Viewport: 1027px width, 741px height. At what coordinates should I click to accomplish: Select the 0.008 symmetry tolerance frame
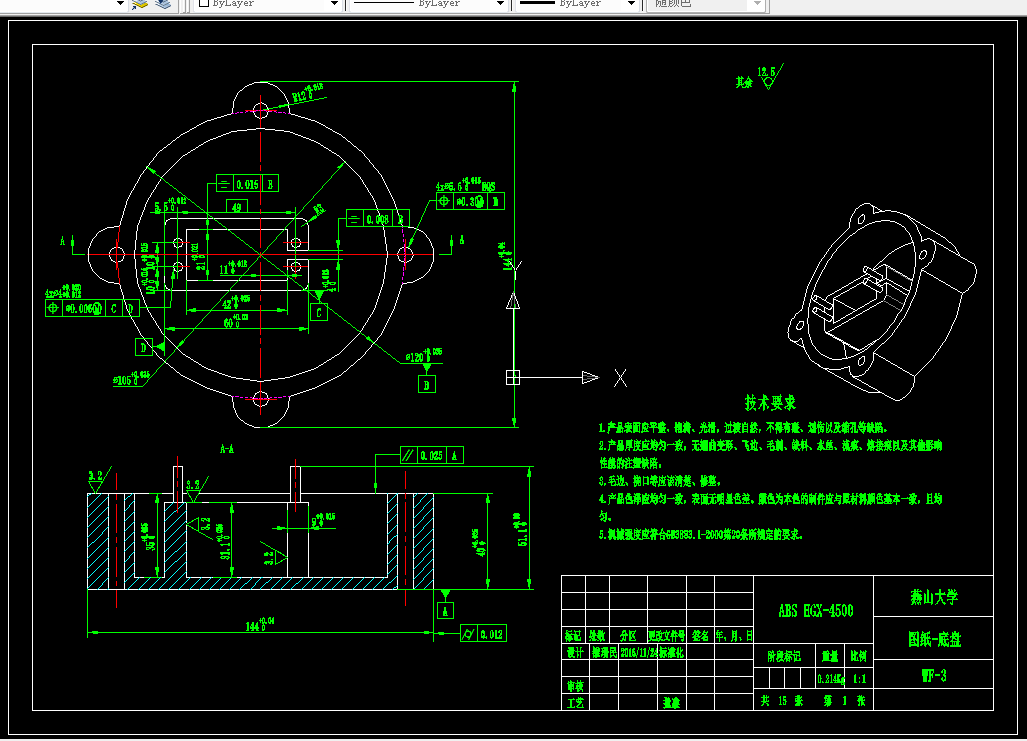point(377,219)
